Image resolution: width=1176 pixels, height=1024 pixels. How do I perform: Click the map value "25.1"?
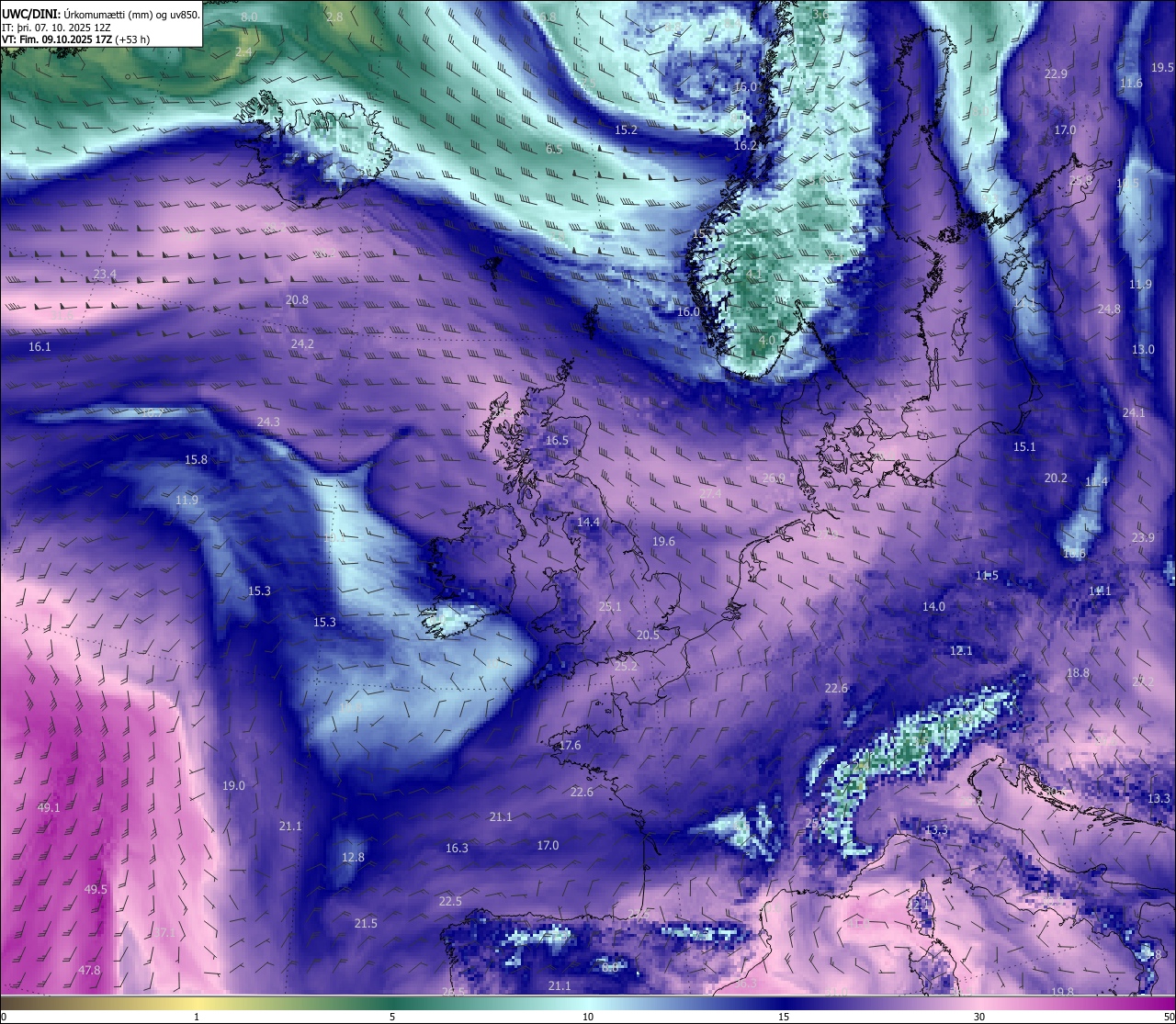click(x=610, y=607)
